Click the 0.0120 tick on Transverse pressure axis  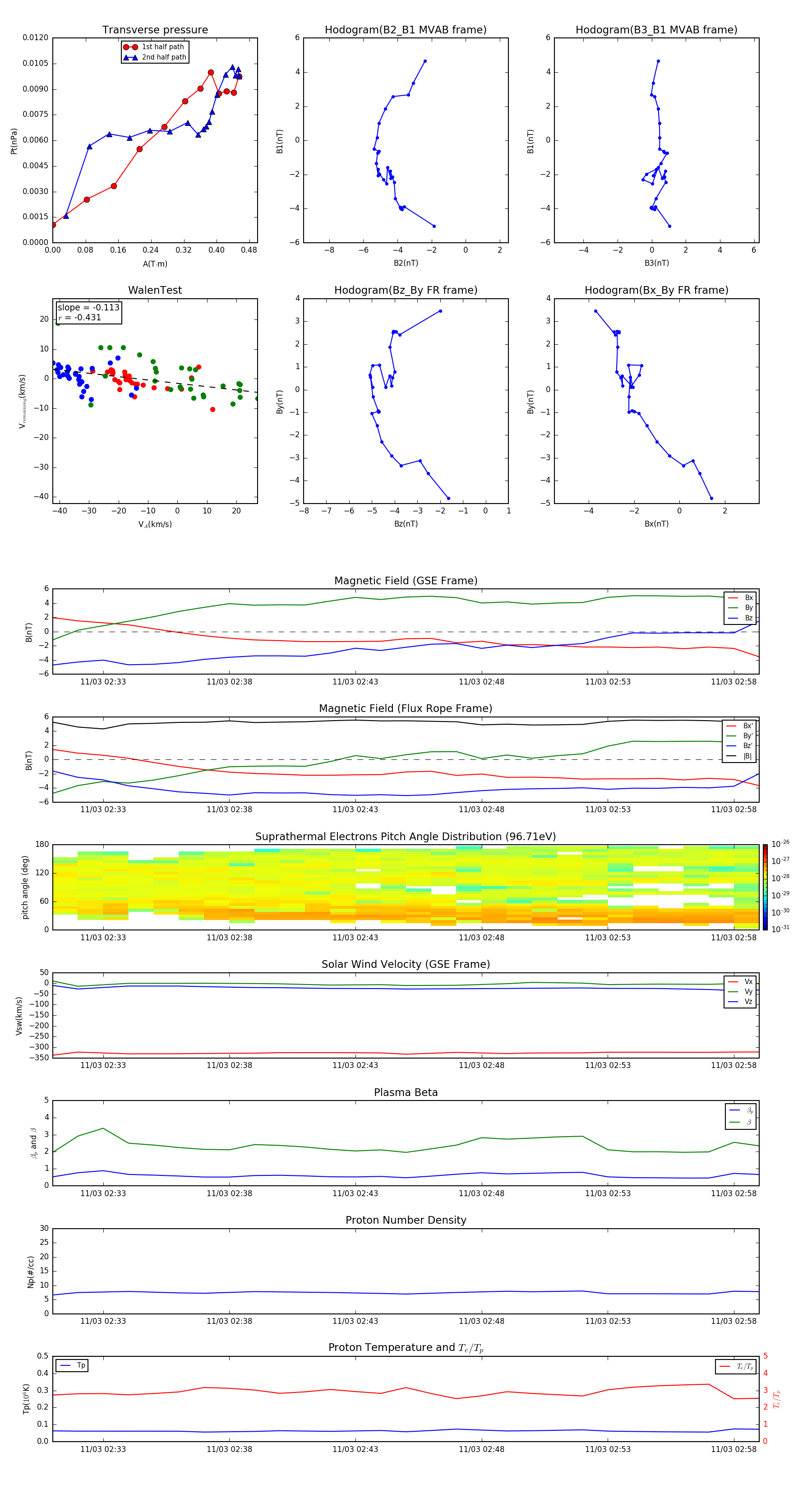pos(35,37)
